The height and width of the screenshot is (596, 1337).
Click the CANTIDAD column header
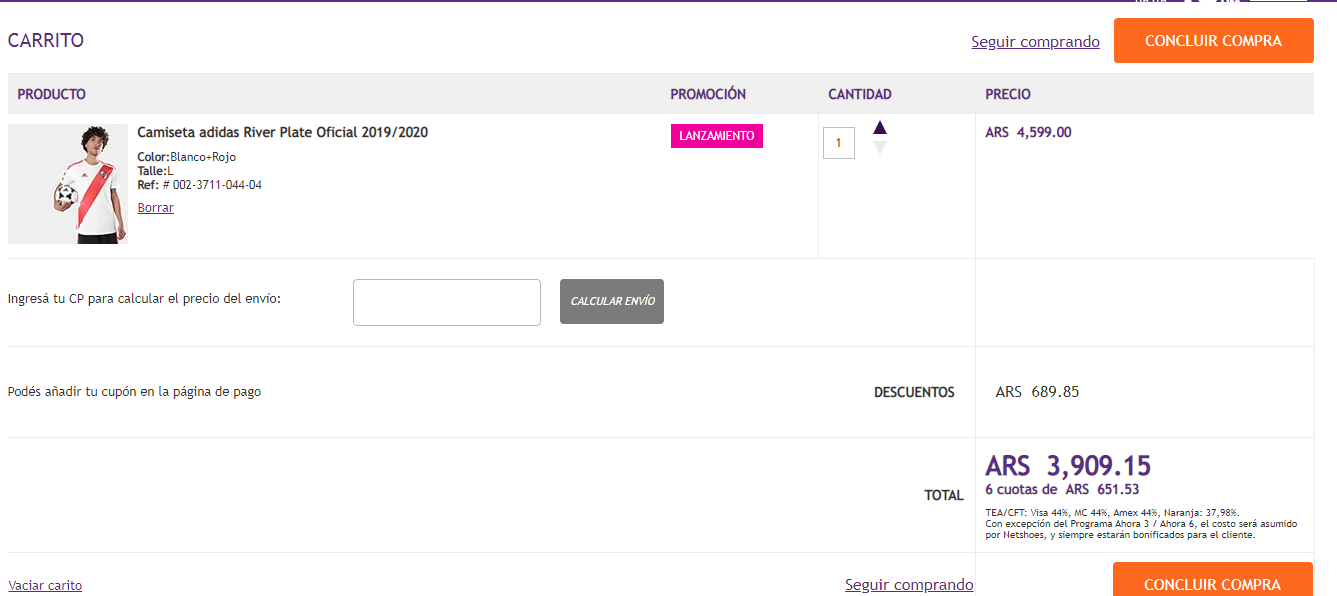[860, 94]
